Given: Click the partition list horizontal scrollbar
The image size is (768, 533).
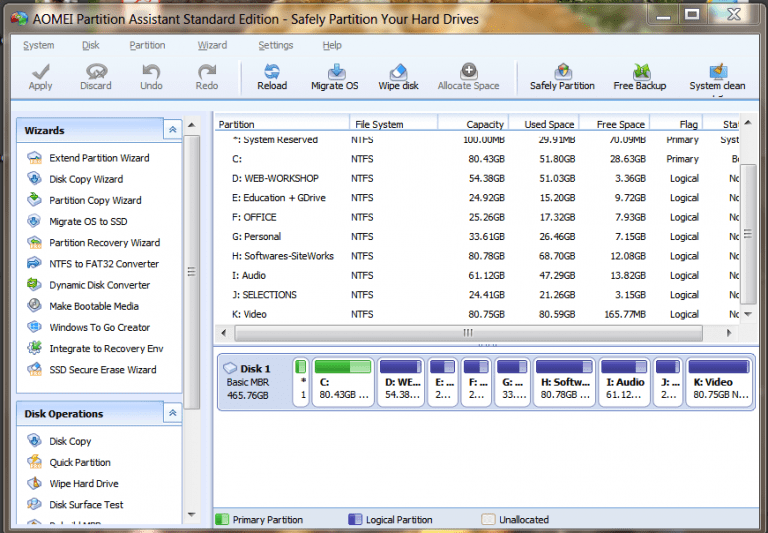Looking at the screenshot, I should pyautogui.click(x=468, y=333).
